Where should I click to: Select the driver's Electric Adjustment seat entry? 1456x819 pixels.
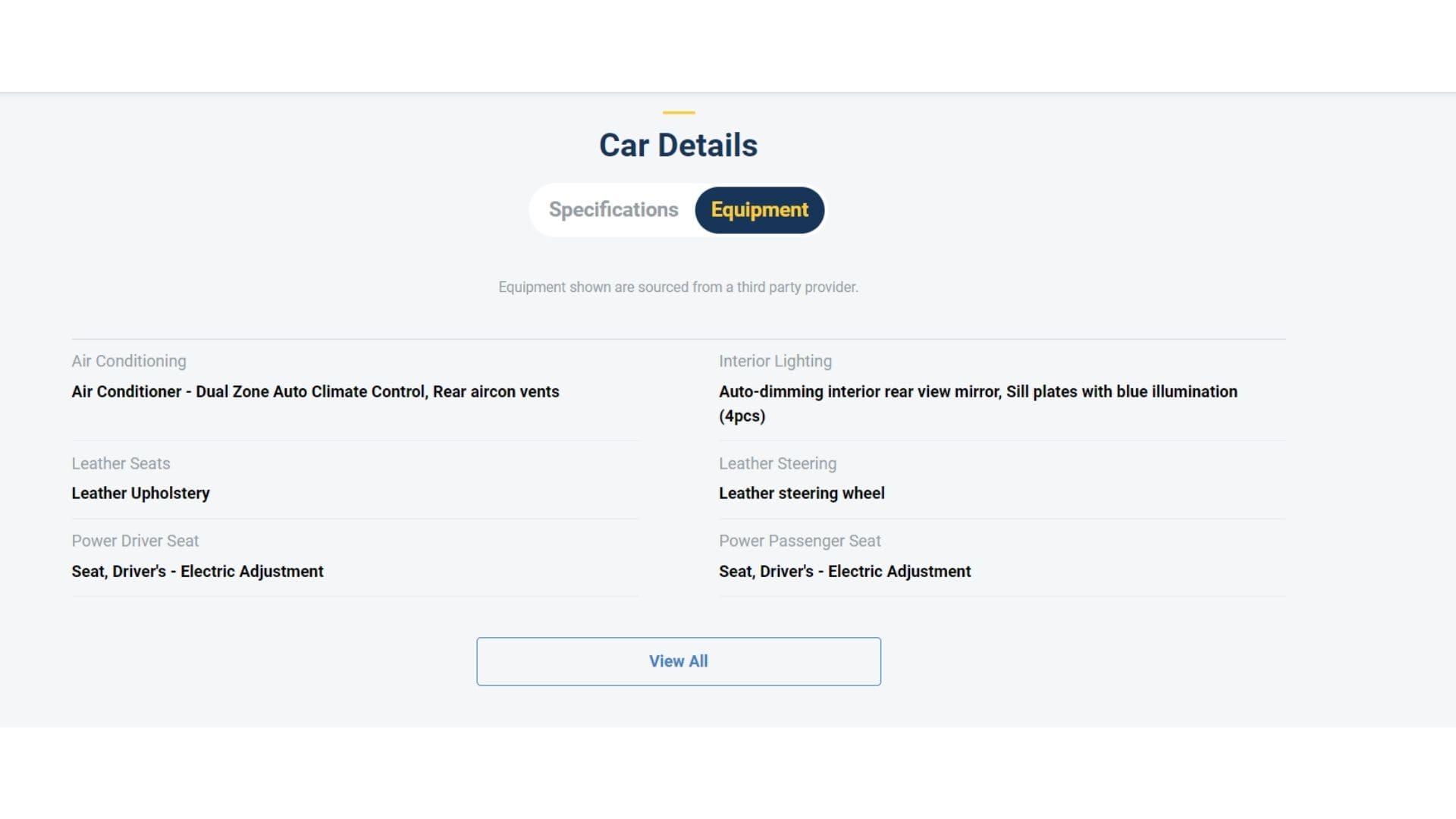196,571
